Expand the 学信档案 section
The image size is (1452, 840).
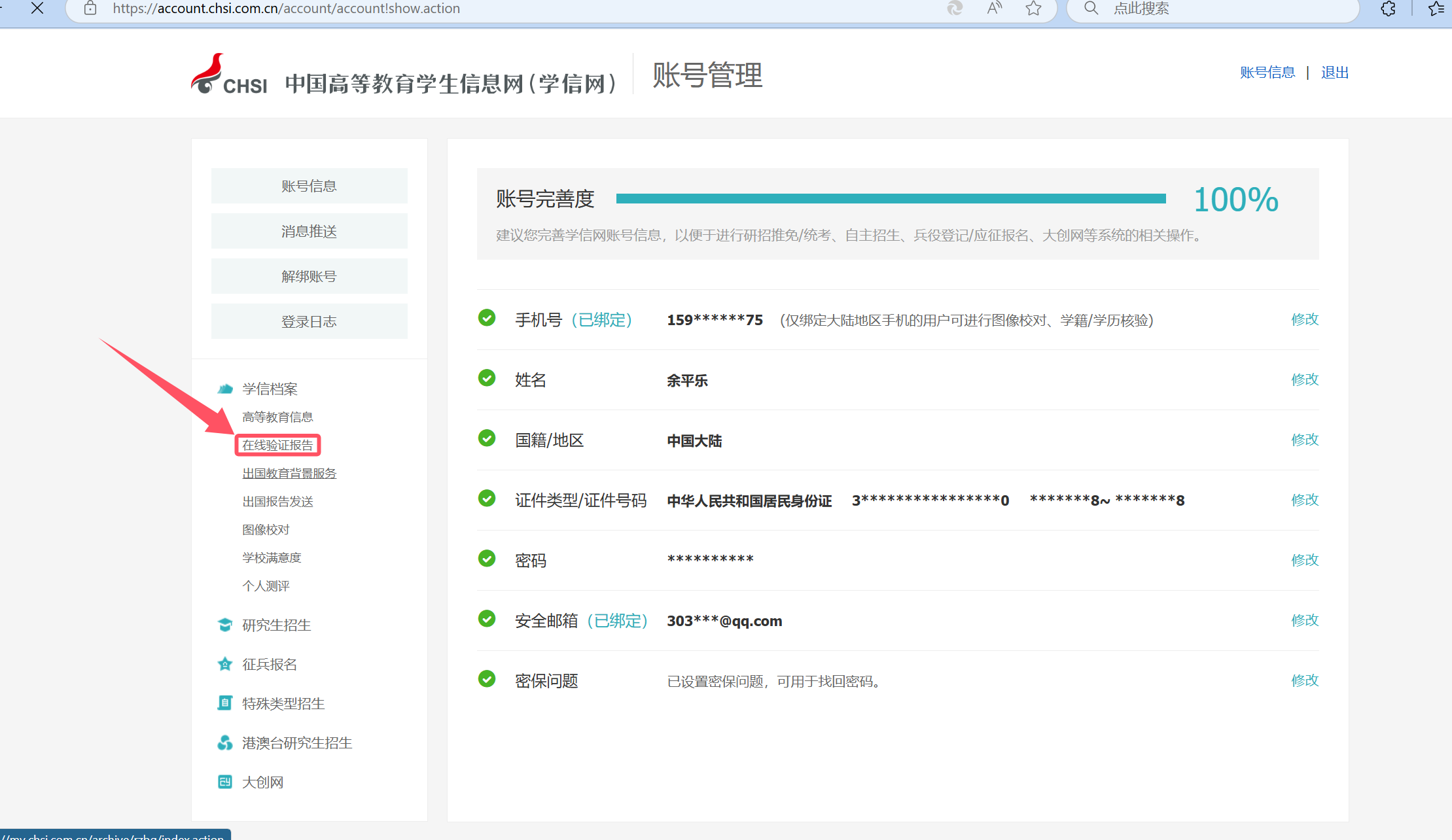point(270,389)
